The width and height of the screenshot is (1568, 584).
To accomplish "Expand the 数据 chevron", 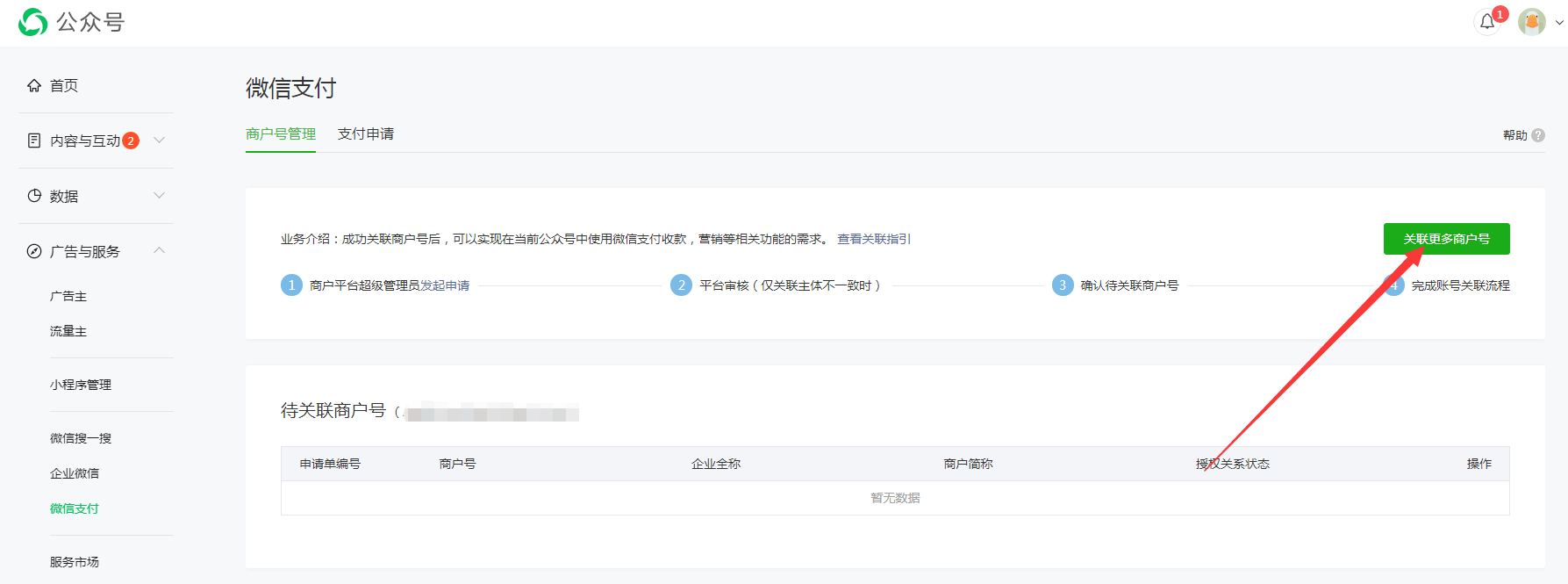I will click(x=159, y=195).
